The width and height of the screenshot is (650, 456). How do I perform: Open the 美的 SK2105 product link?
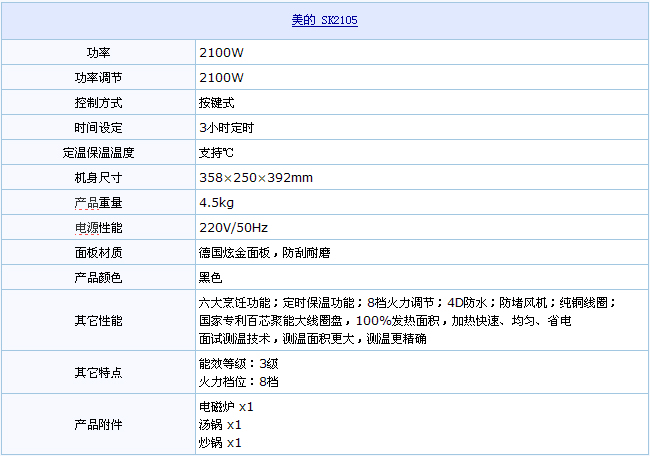(324, 20)
